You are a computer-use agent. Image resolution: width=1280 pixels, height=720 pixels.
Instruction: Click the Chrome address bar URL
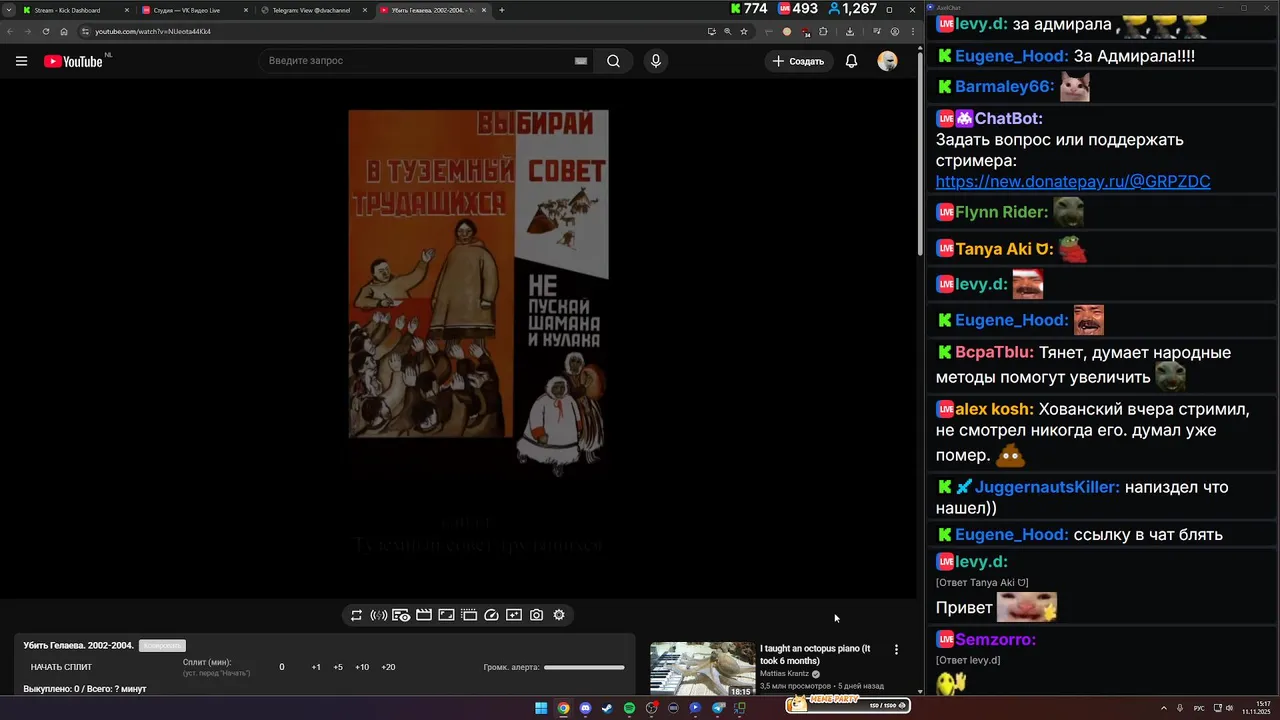click(x=153, y=31)
